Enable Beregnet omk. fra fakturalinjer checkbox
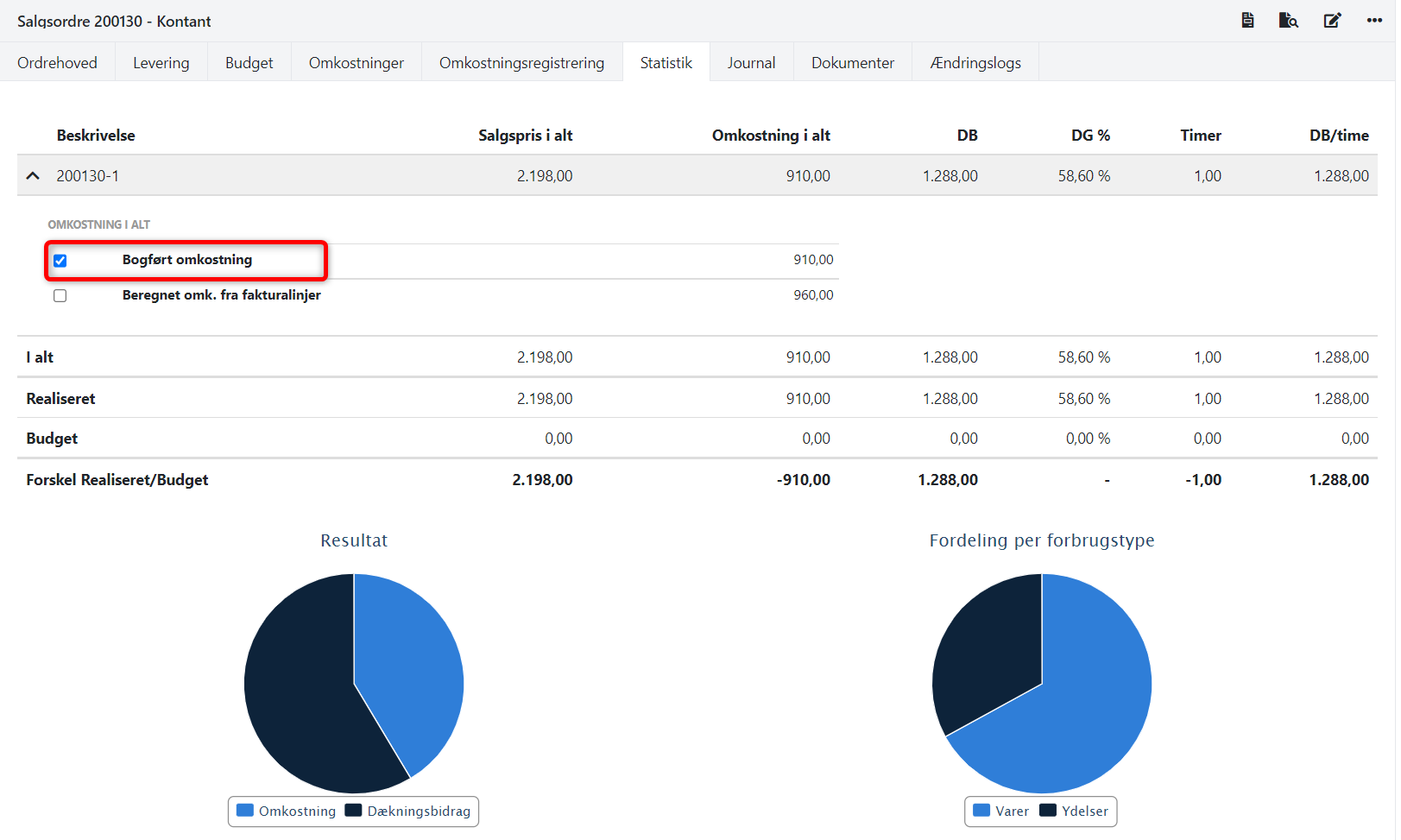Image resolution: width=1401 pixels, height=840 pixels. [x=60, y=296]
